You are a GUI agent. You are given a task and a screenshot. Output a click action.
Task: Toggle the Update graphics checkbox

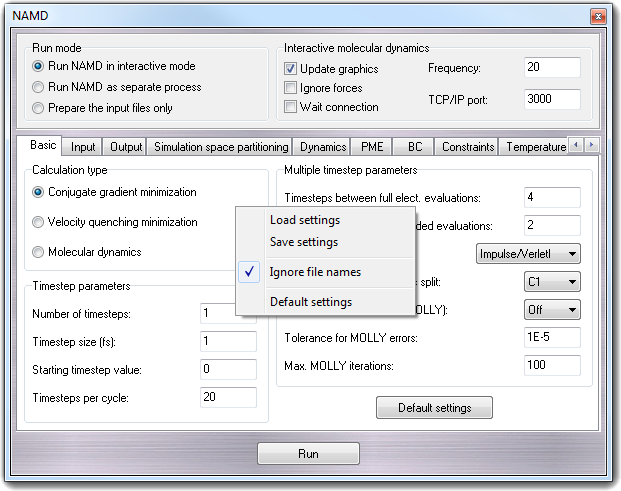[x=291, y=69]
